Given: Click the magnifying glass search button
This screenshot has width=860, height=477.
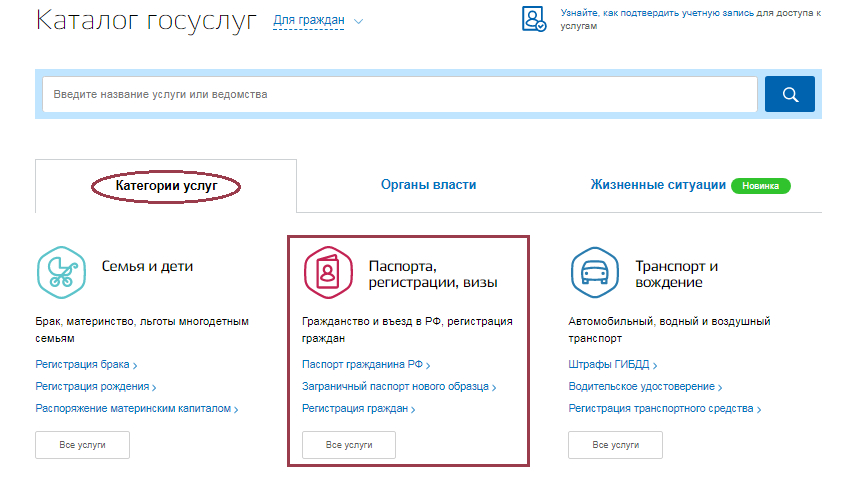Looking at the screenshot, I should pyautogui.click(x=789, y=94).
